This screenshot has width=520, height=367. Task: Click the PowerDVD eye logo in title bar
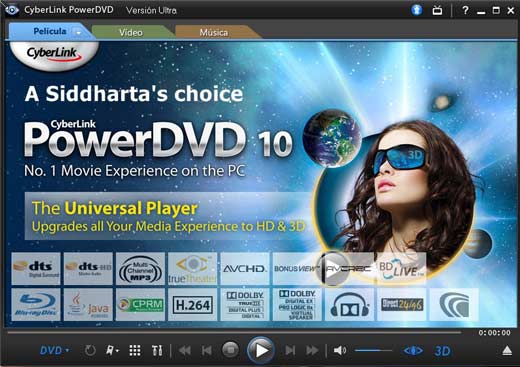click(x=12, y=10)
